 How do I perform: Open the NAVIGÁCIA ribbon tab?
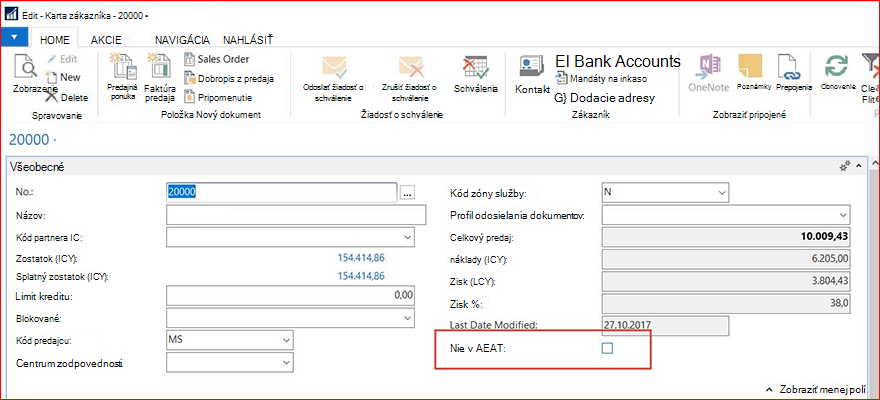pos(182,40)
